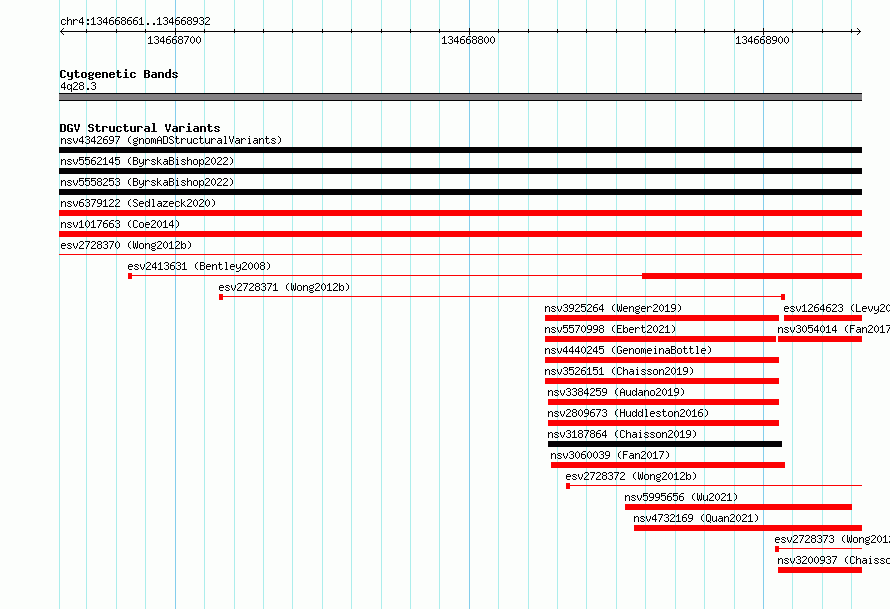Image resolution: width=890 pixels, height=609 pixels.
Task: Click the black bar of nsv4342697
Action: click(x=460, y=150)
